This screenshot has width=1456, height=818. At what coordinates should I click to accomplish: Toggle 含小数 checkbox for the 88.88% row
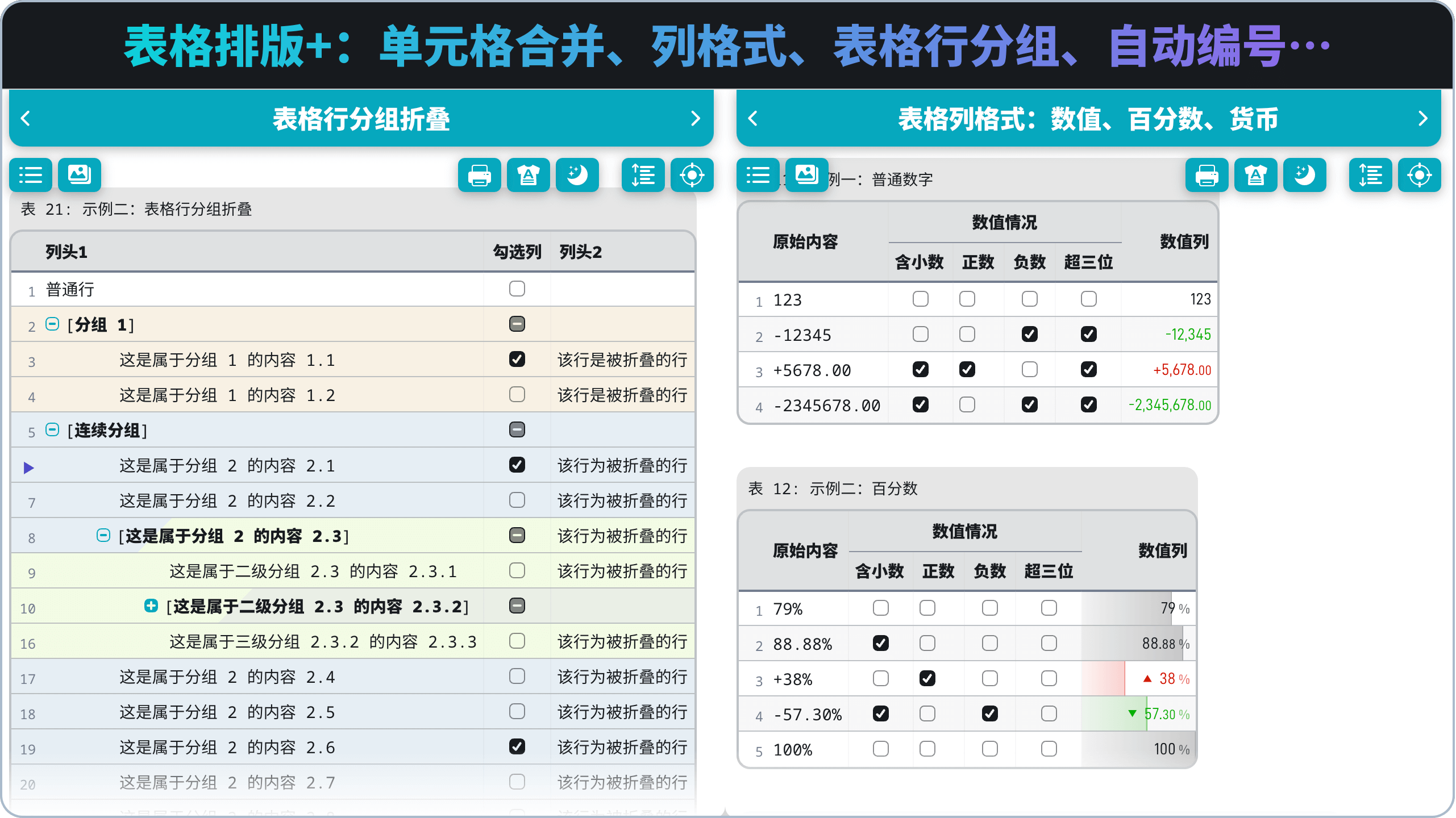[881, 643]
